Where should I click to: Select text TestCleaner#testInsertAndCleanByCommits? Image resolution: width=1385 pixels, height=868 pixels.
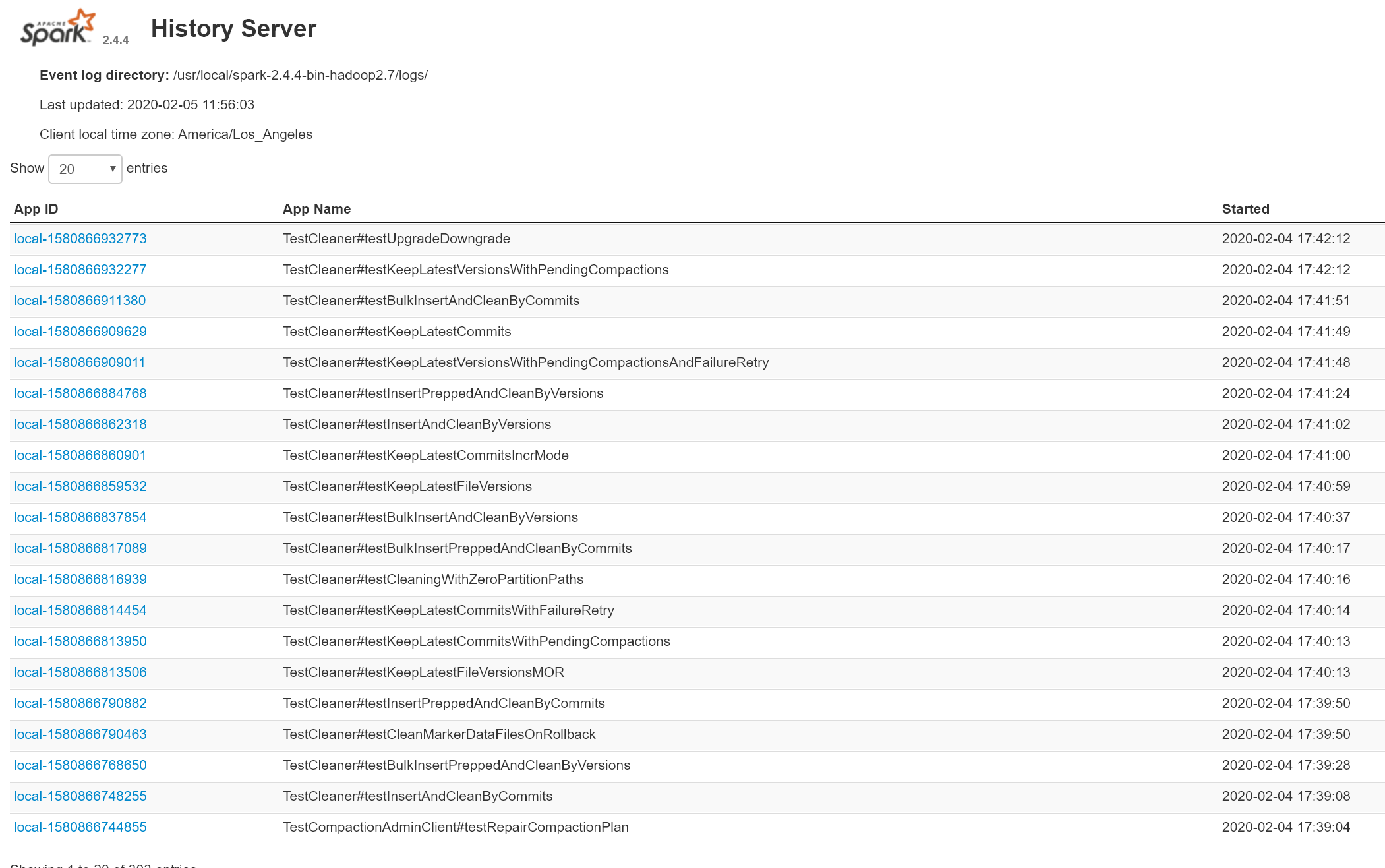(418, 796)
